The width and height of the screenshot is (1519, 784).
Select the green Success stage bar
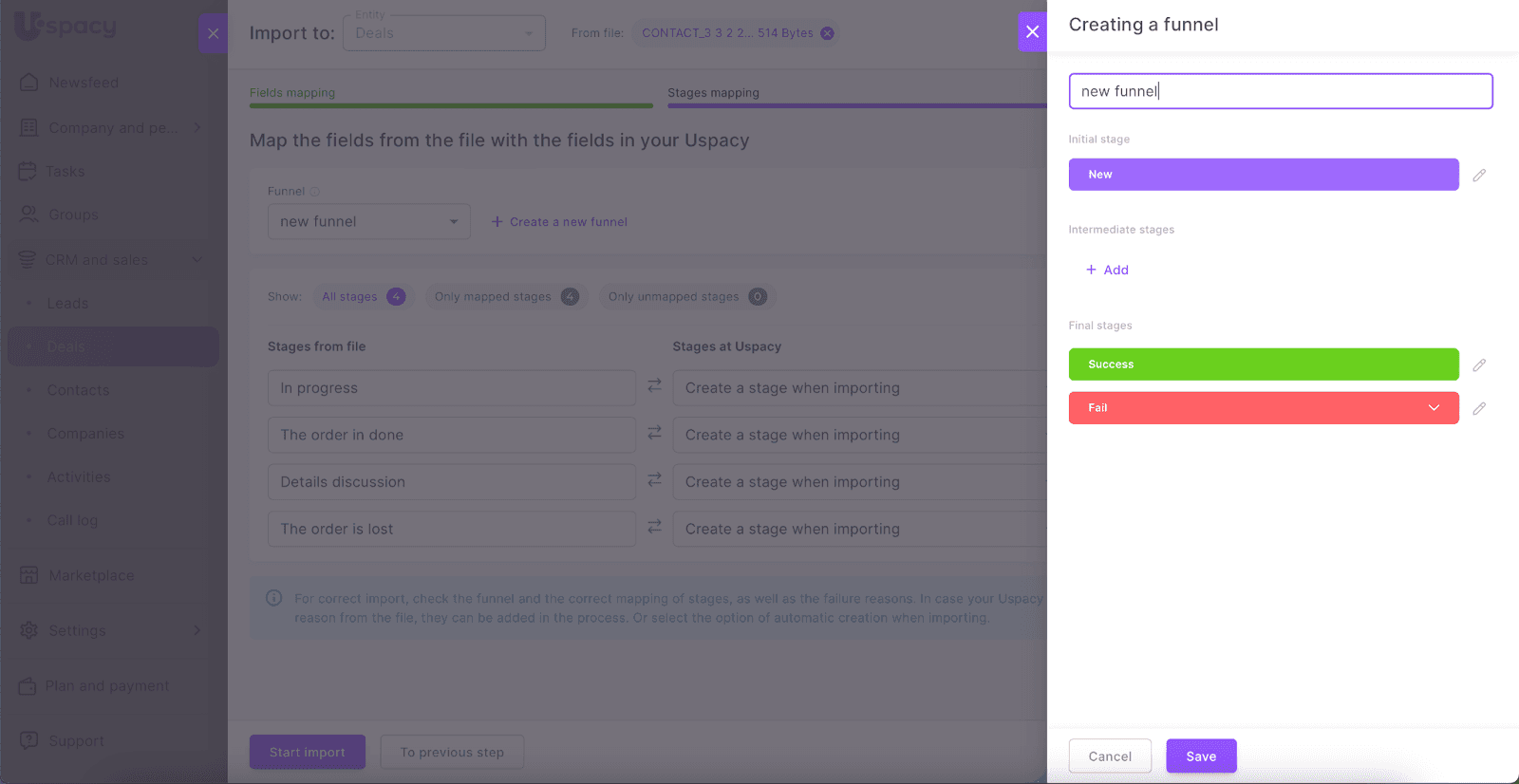[x=1264, y=364]
